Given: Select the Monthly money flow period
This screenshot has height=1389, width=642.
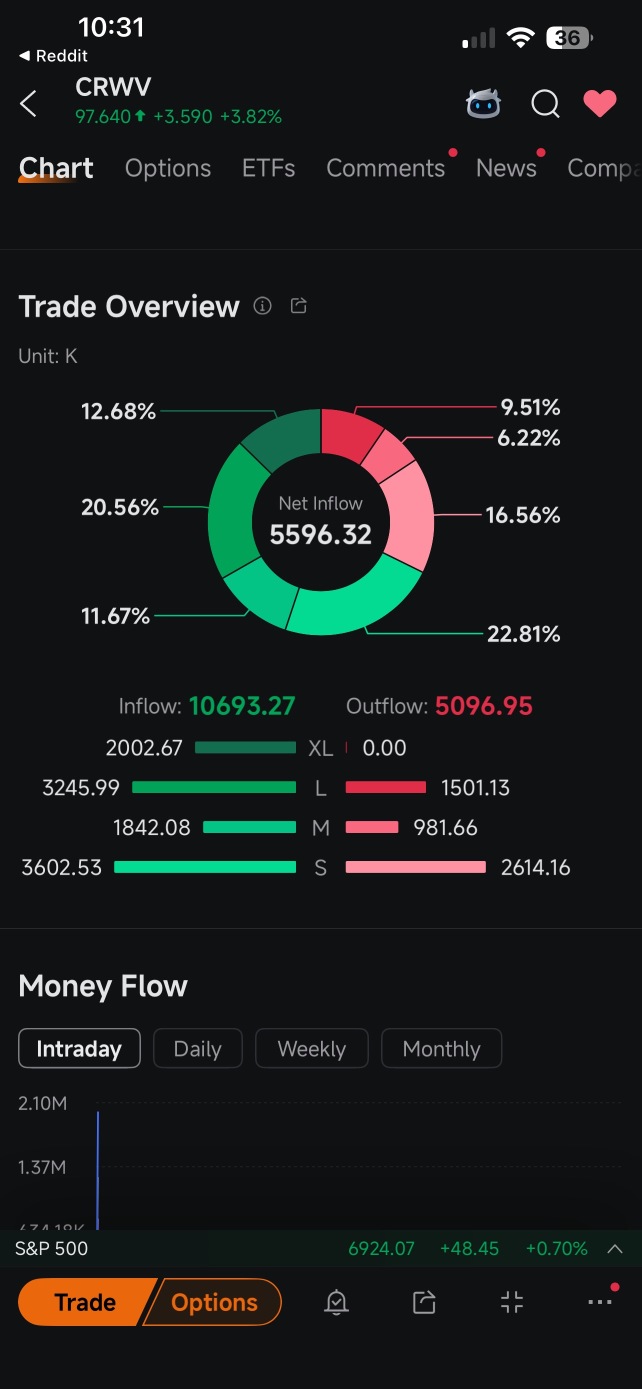Looking at the screenshot, I should 442,1049.
